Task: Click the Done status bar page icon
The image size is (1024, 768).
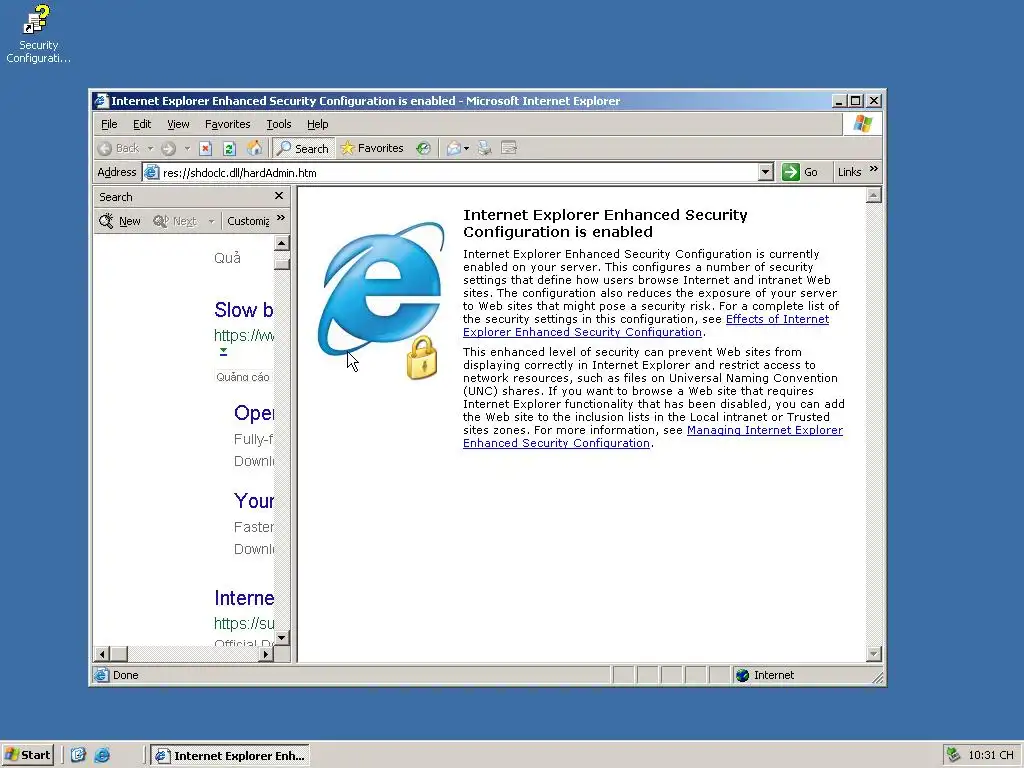Action: point(101,675)
